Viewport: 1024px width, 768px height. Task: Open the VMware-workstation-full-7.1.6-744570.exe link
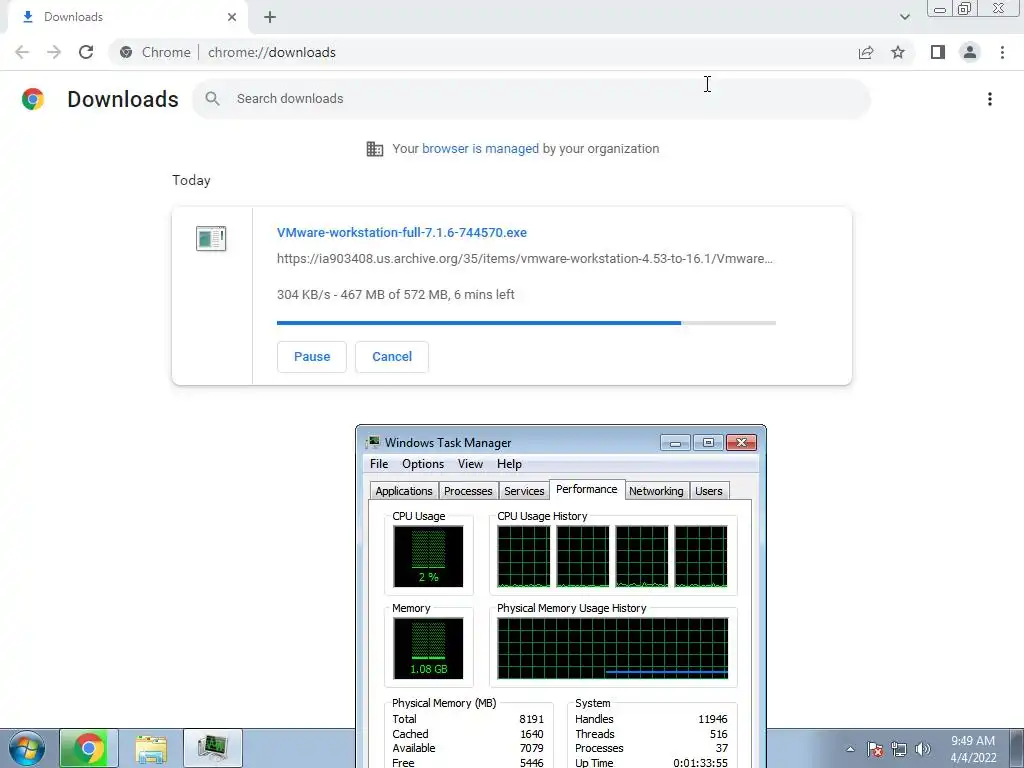click(x=402, y=232)
